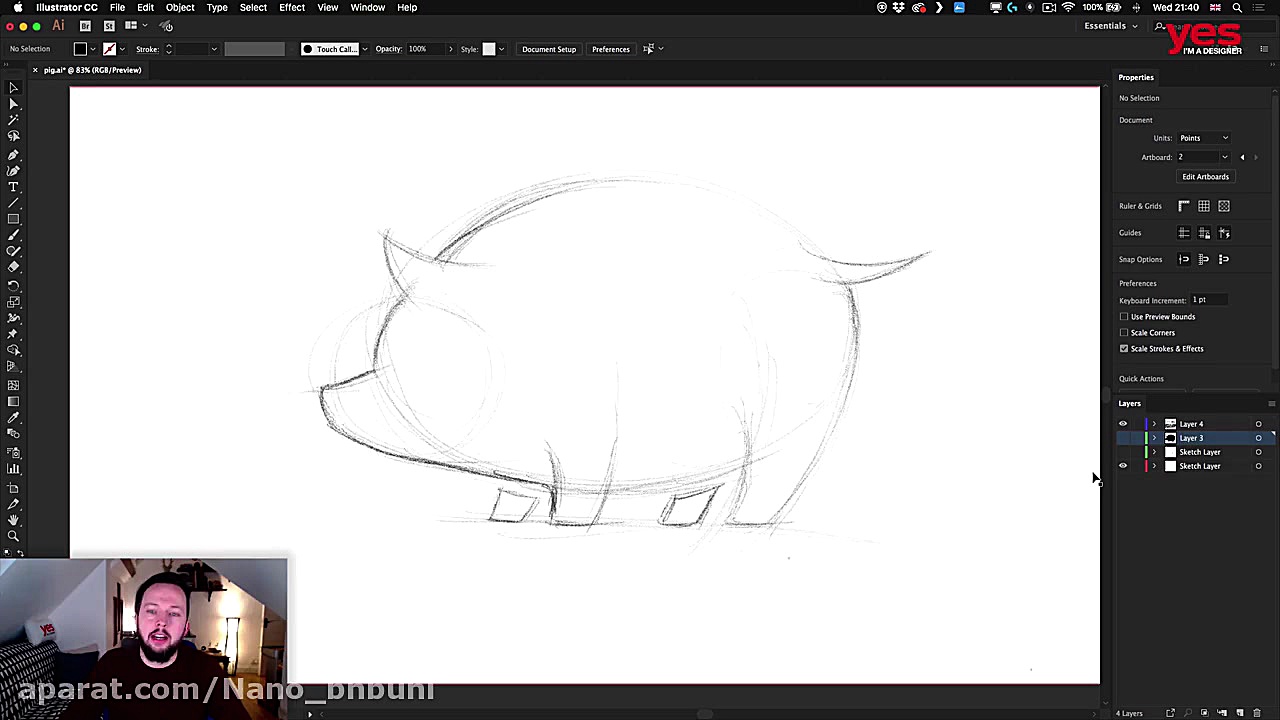Open the Effect menu
The height and width of the screenshot is (720, 1280).
pyautogui.click(x=292, y=7)
